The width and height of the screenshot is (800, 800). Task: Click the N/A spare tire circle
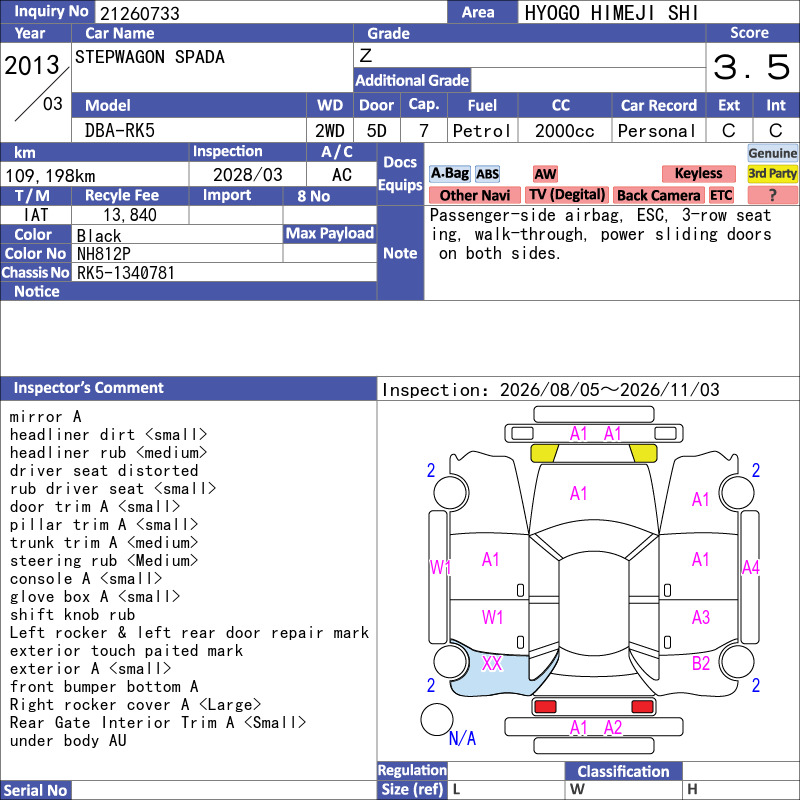437,719
